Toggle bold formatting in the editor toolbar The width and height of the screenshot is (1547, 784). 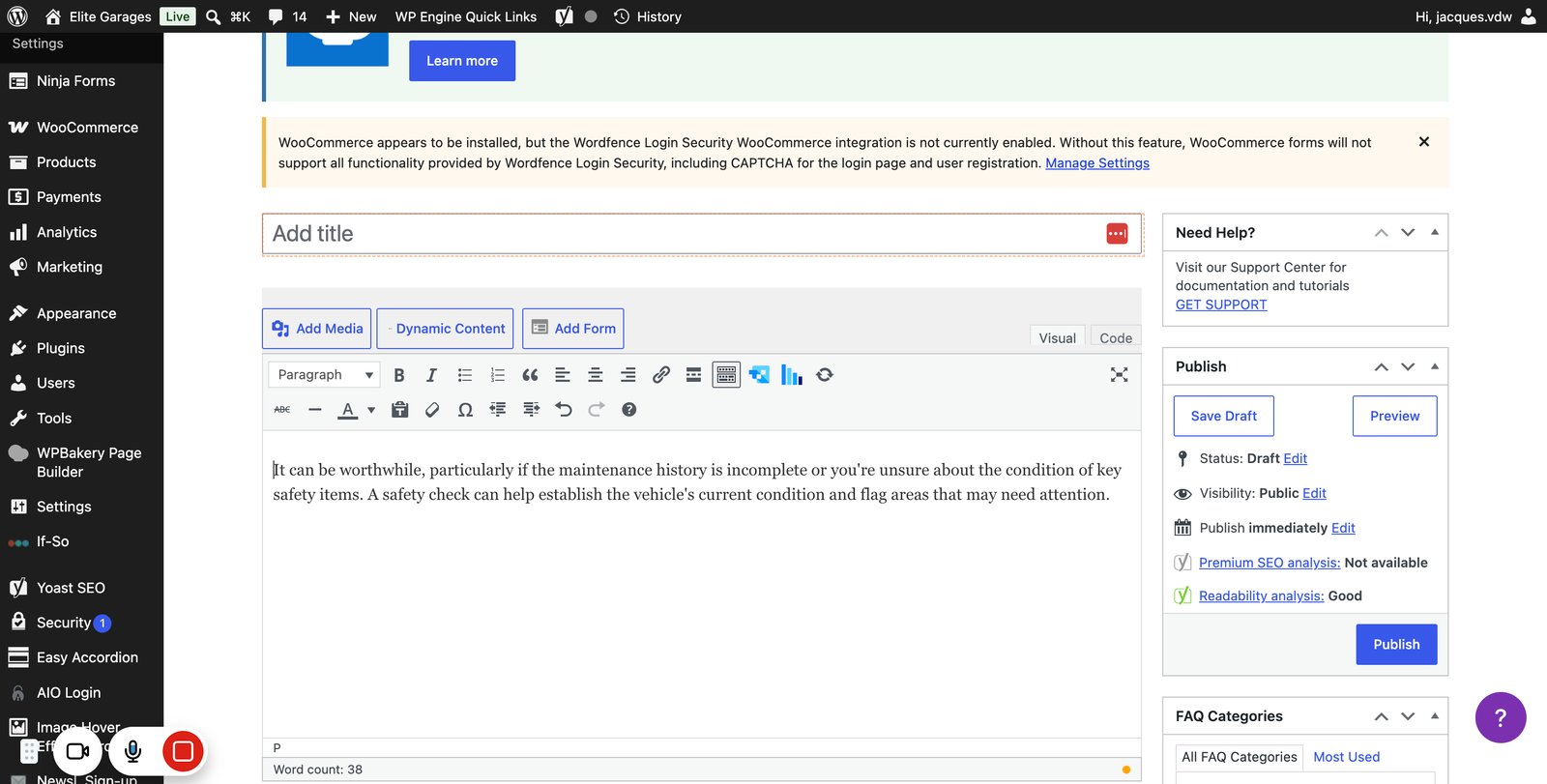coord(398,375)
